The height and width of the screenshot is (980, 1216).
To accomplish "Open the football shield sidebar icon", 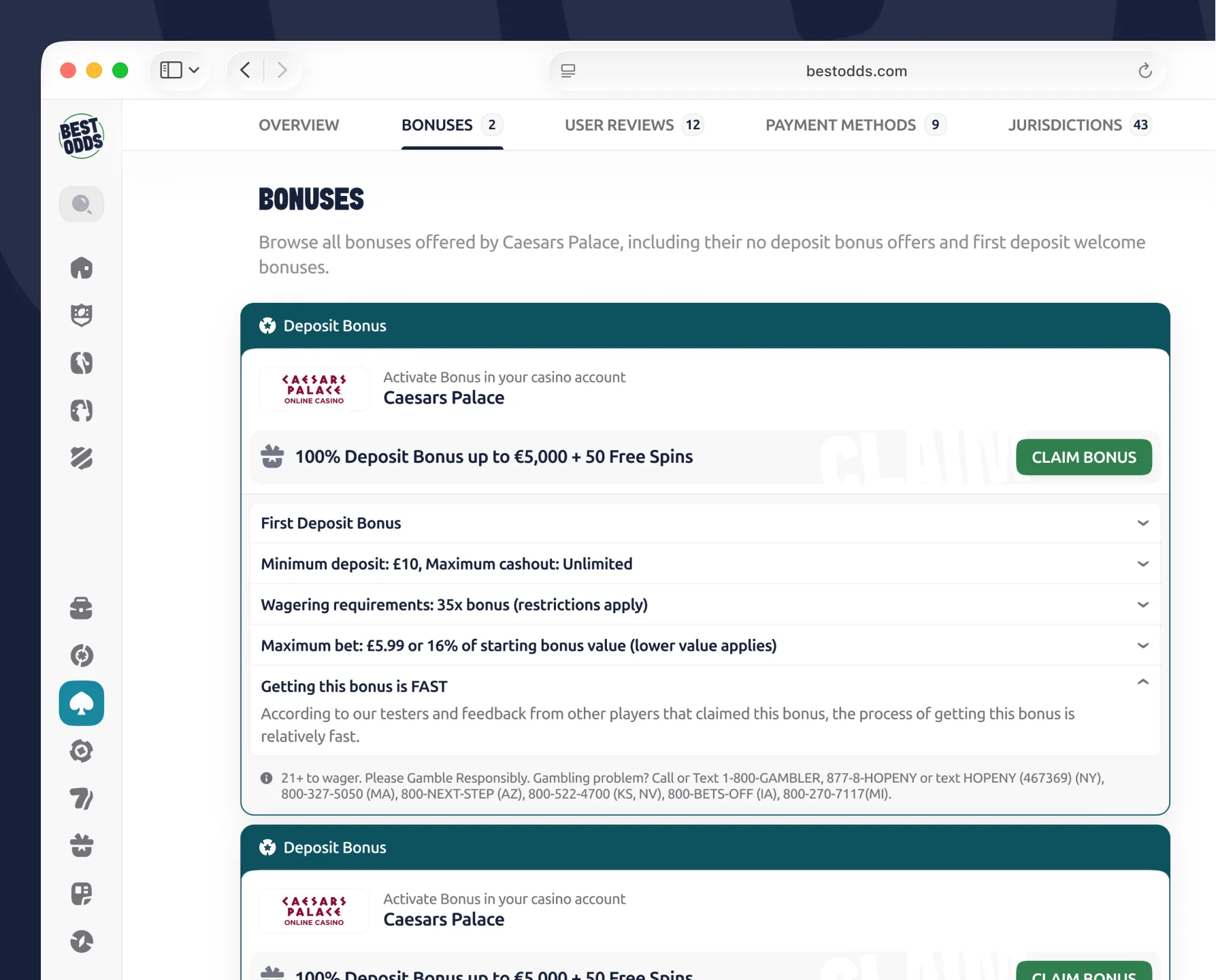I will (82, 315).
